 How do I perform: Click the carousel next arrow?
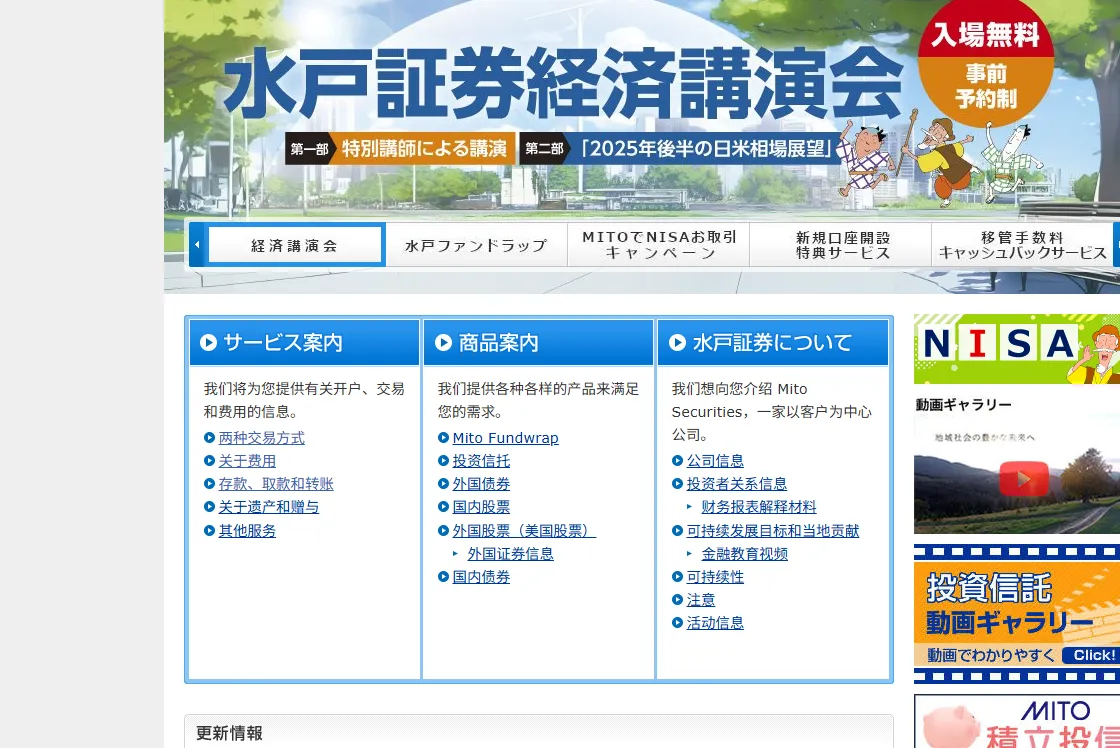1116,245
